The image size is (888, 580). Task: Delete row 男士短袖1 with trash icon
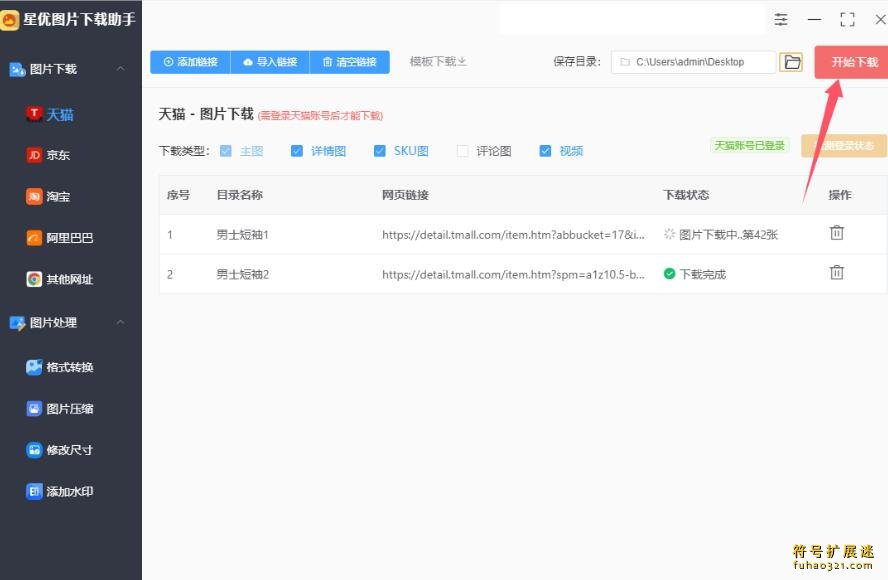836,233
